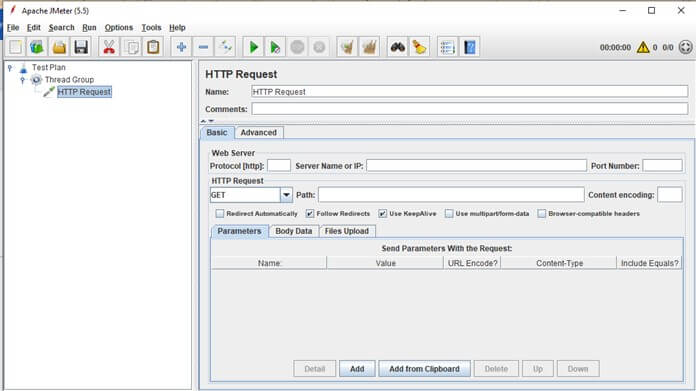The height and width of the screenshot is (391, 696).
Task: Click the collapse arrows below Comments
Action: 207,120
